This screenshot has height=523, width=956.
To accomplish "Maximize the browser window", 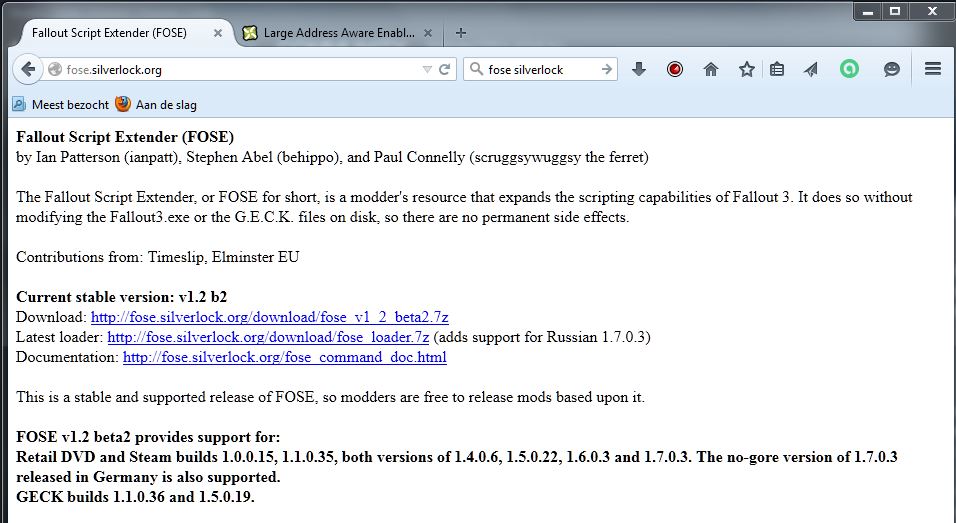I will point(894,12).
